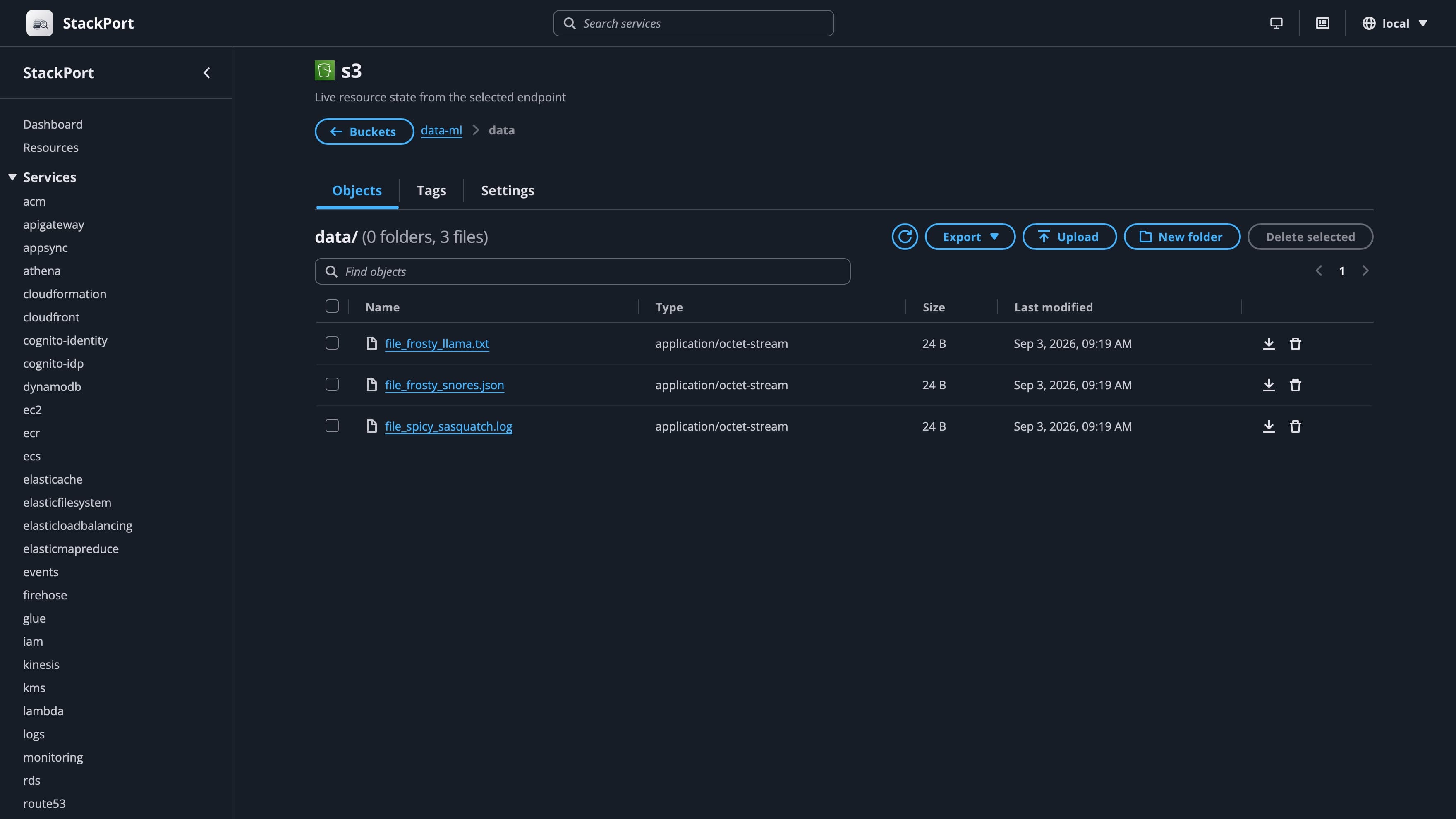
Task: Click the monitor icon in the top bar
Action: click(x=1276, y=23)
